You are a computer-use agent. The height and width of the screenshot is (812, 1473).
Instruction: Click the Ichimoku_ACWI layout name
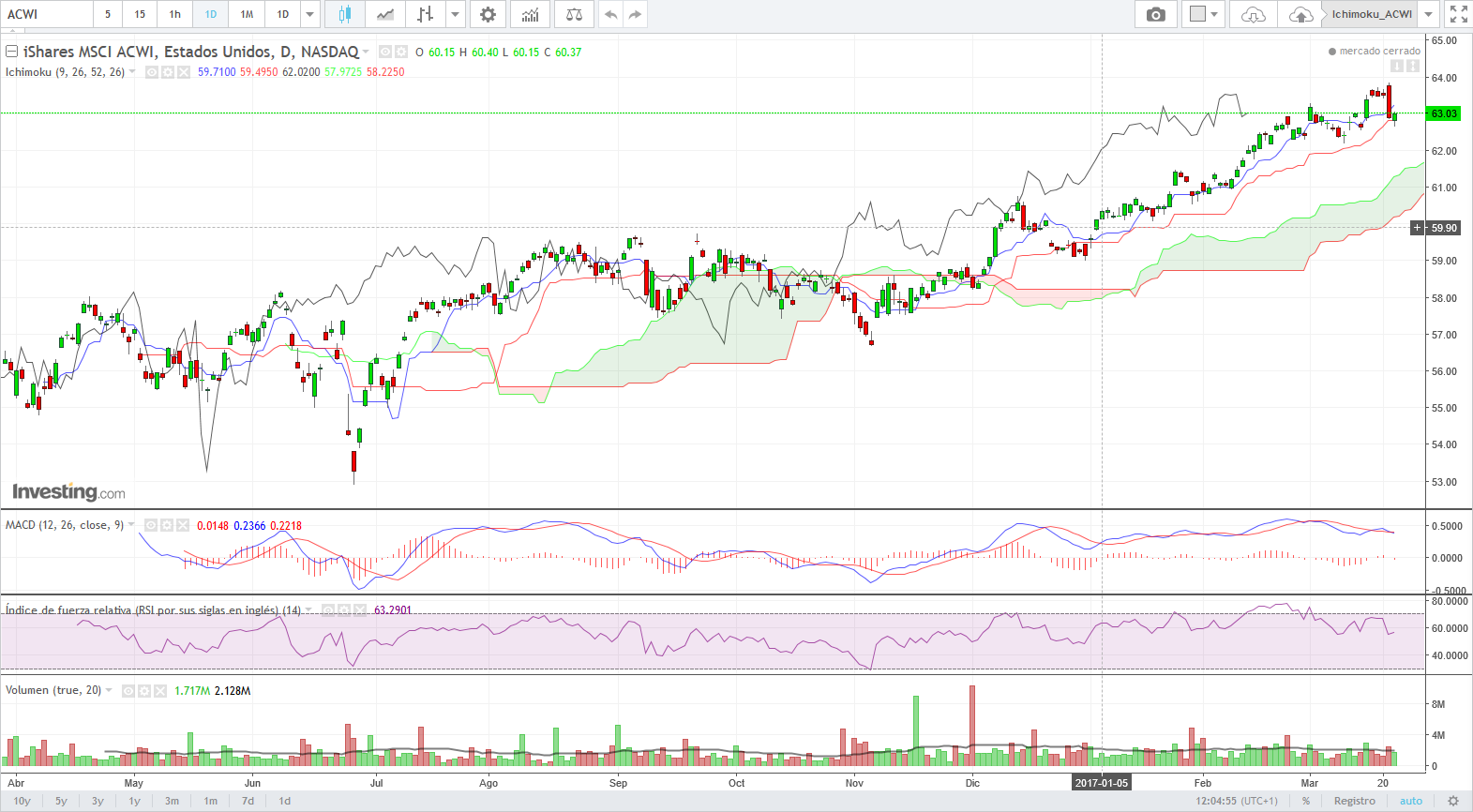pyautogui.click(x=1372, y=14)
